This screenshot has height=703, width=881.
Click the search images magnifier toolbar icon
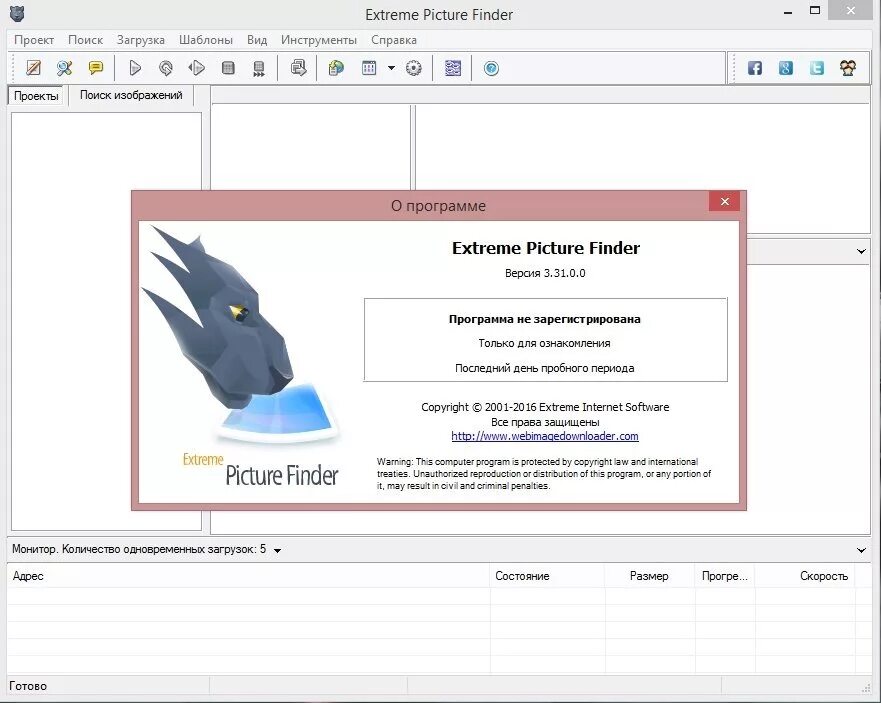coord(65,69)
